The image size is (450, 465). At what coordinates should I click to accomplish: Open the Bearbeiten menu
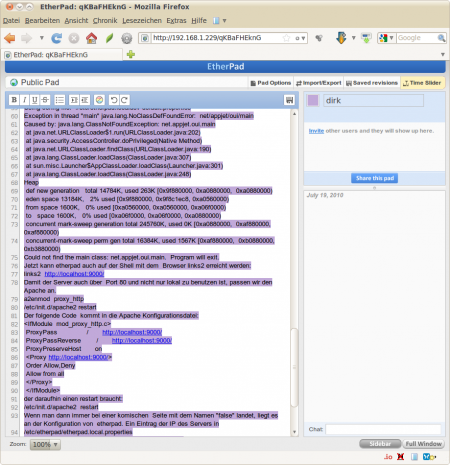(x=42, y=21)
